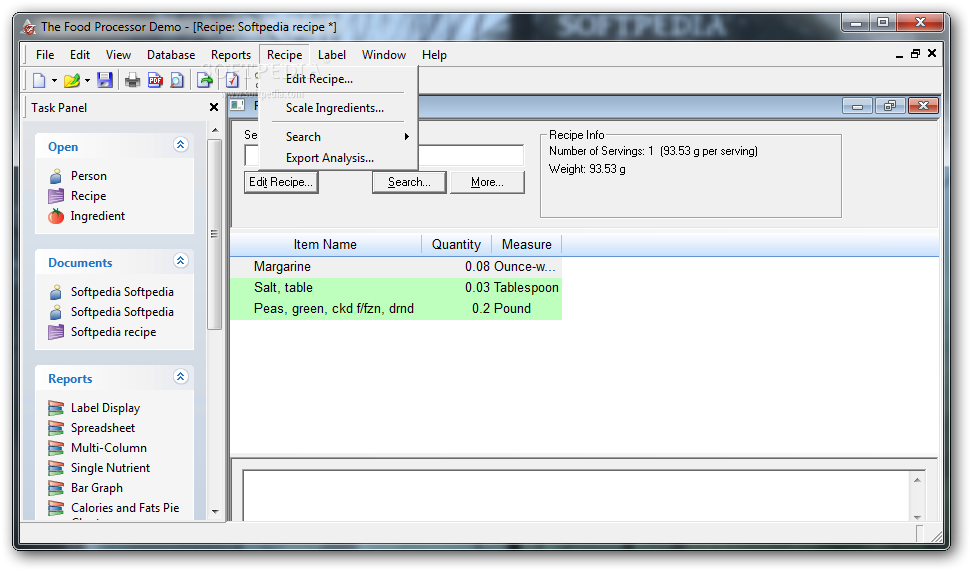Sort by Quantity column header

coord(456,244)
